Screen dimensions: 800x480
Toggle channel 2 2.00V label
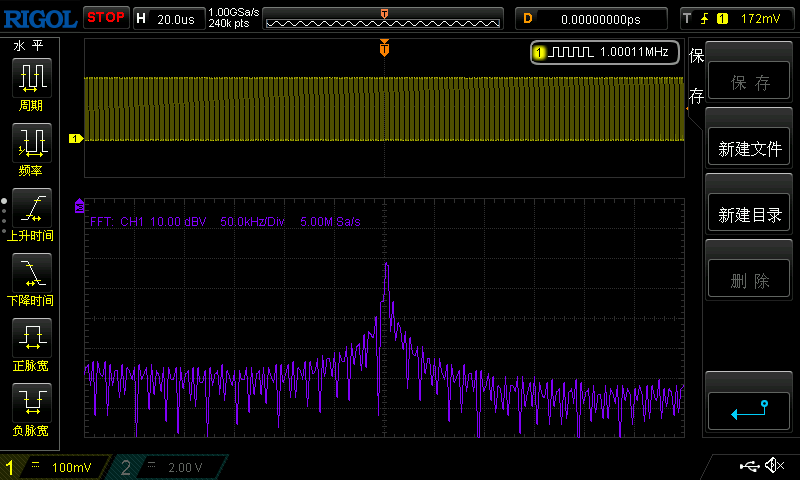tap(172, 467)
